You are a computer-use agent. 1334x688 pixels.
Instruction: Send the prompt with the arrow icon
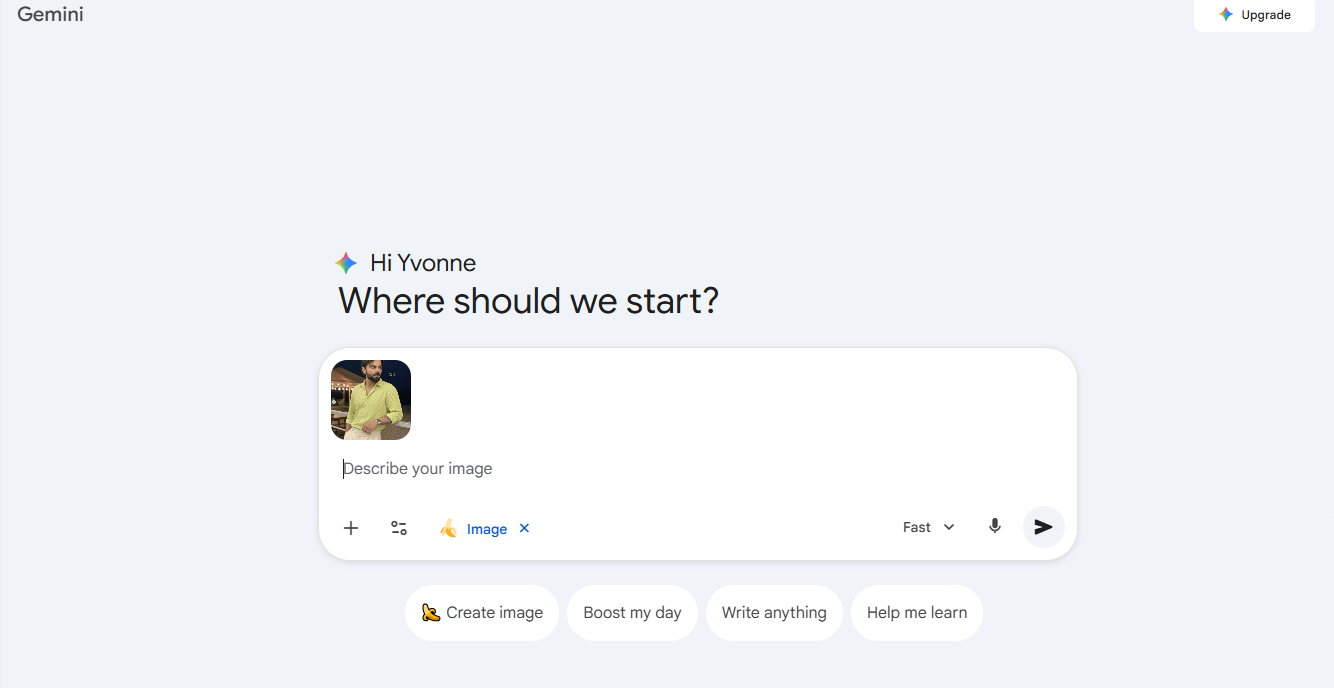[1043, 527]
